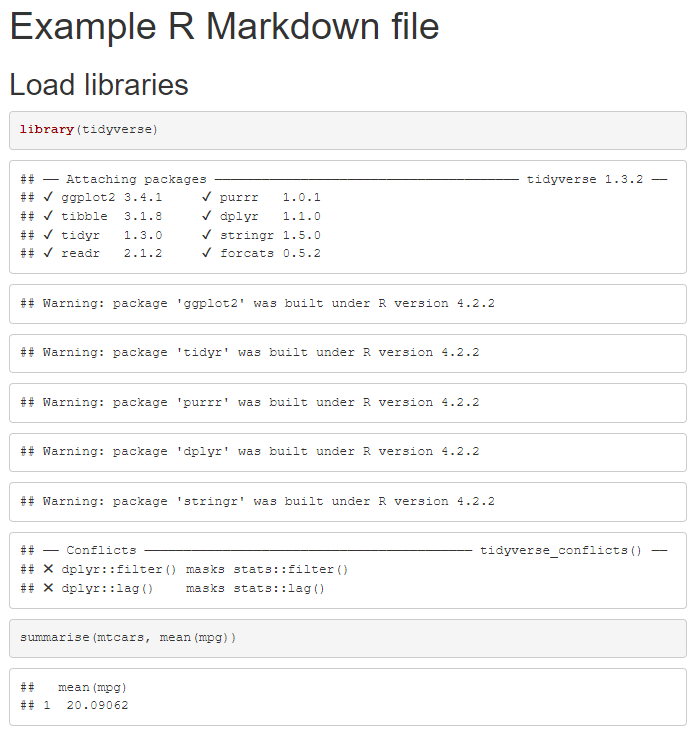The width and height of the screenshot is (691, 735).
Task: Click the purrr version warning message
Action: coord(260,402)
